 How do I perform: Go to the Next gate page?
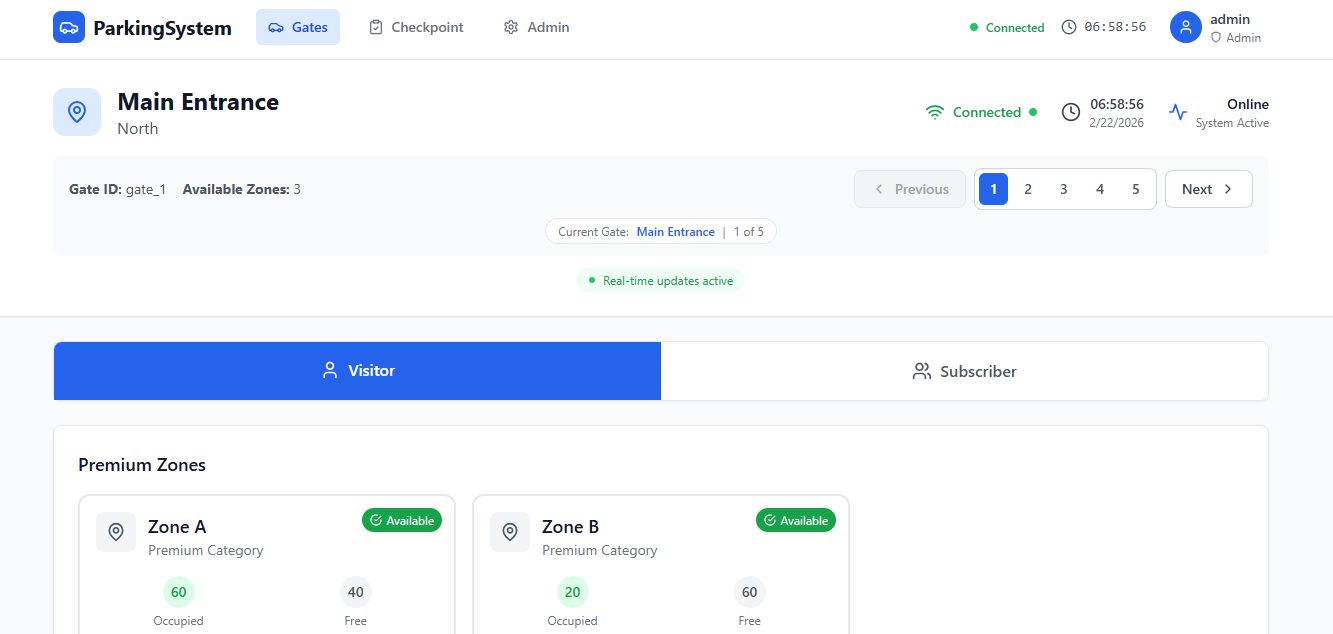click(1208, 189)
